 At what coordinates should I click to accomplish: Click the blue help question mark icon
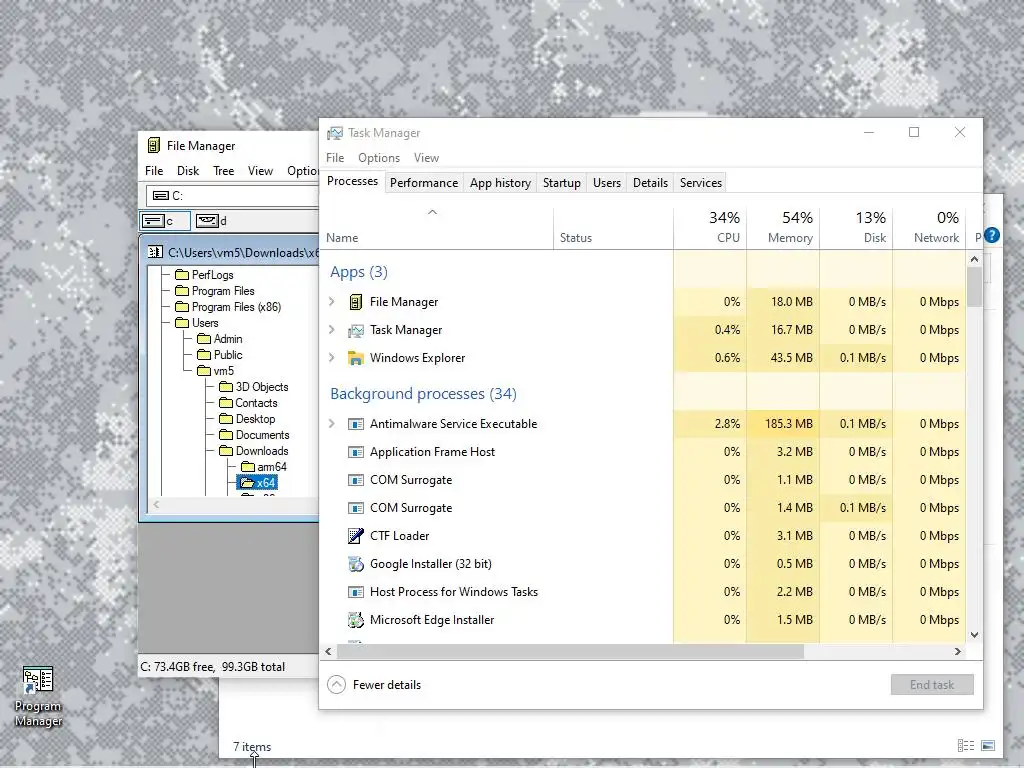click(x=991, y=235)
